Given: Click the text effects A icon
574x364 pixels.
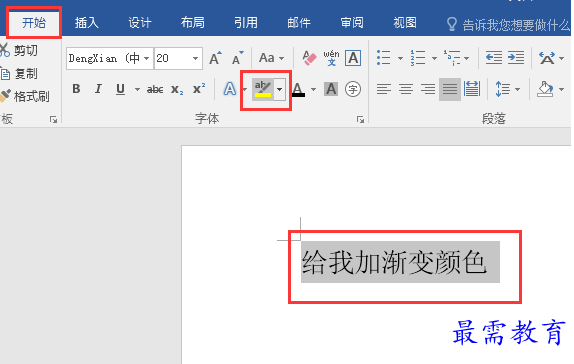Looking at the screenshot, I should (230, 89).
